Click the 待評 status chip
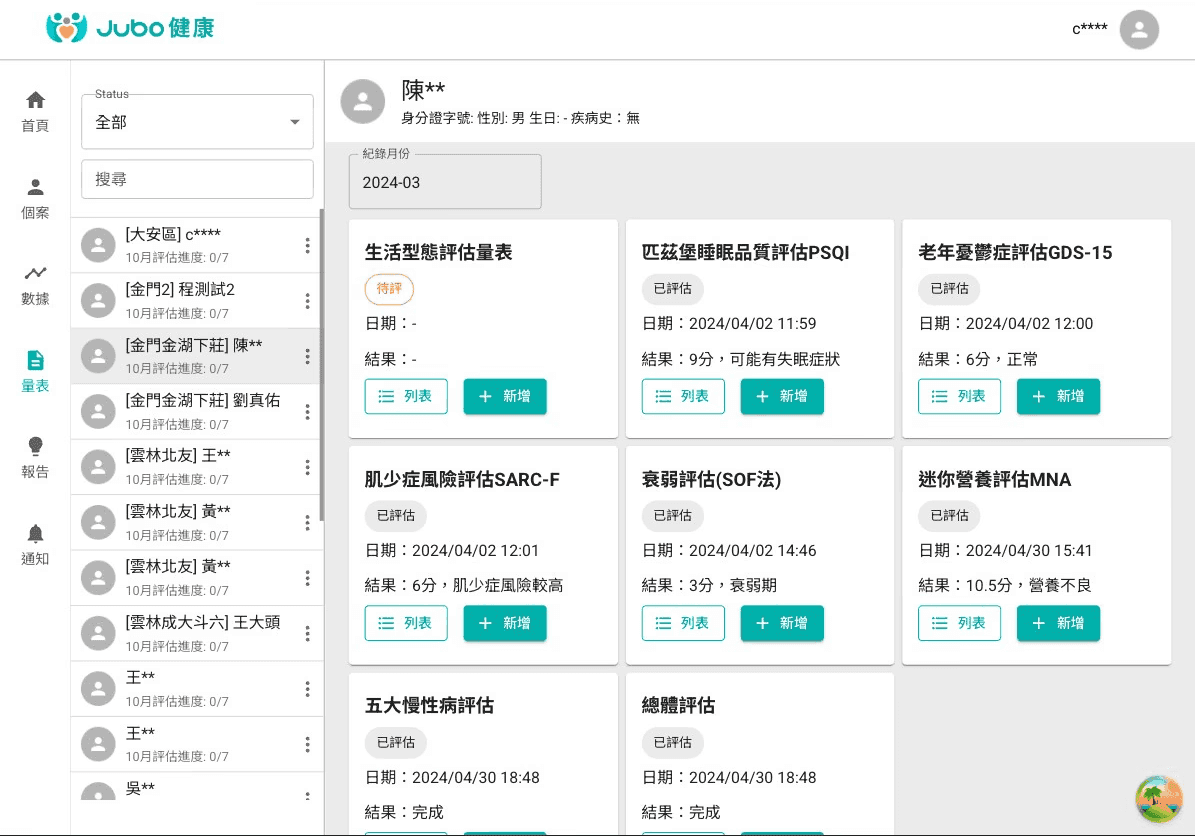 [389, 289]
